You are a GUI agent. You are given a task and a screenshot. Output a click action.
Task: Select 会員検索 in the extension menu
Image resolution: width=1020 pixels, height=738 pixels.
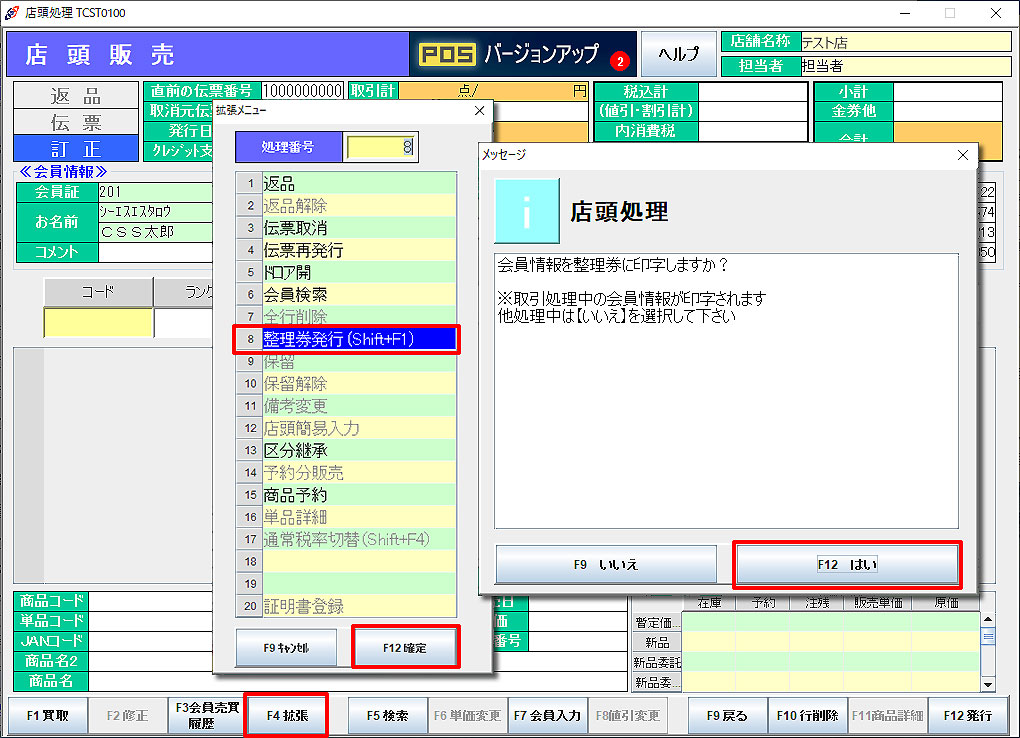(345, 295)
